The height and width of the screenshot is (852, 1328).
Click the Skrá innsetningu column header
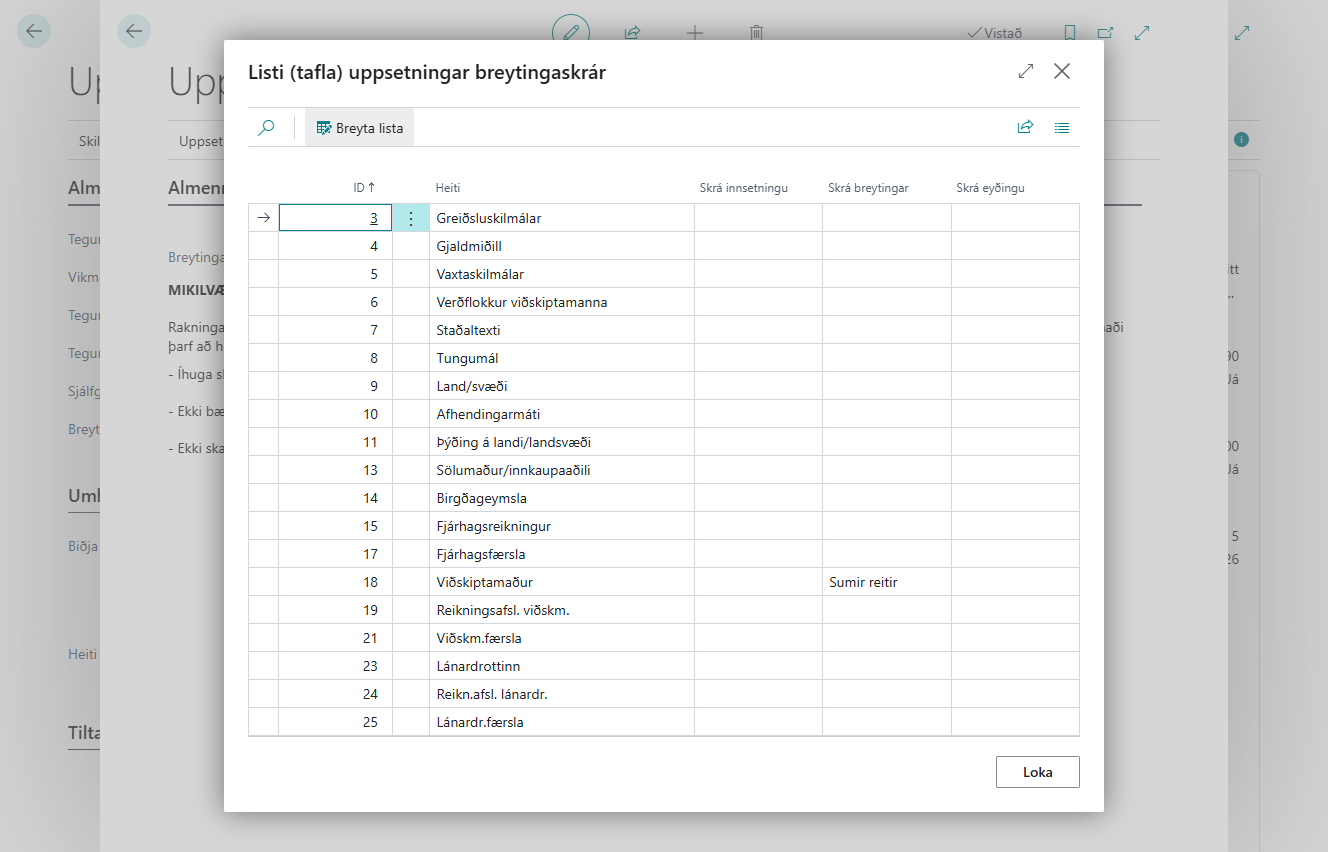click(x=744, y=187)
